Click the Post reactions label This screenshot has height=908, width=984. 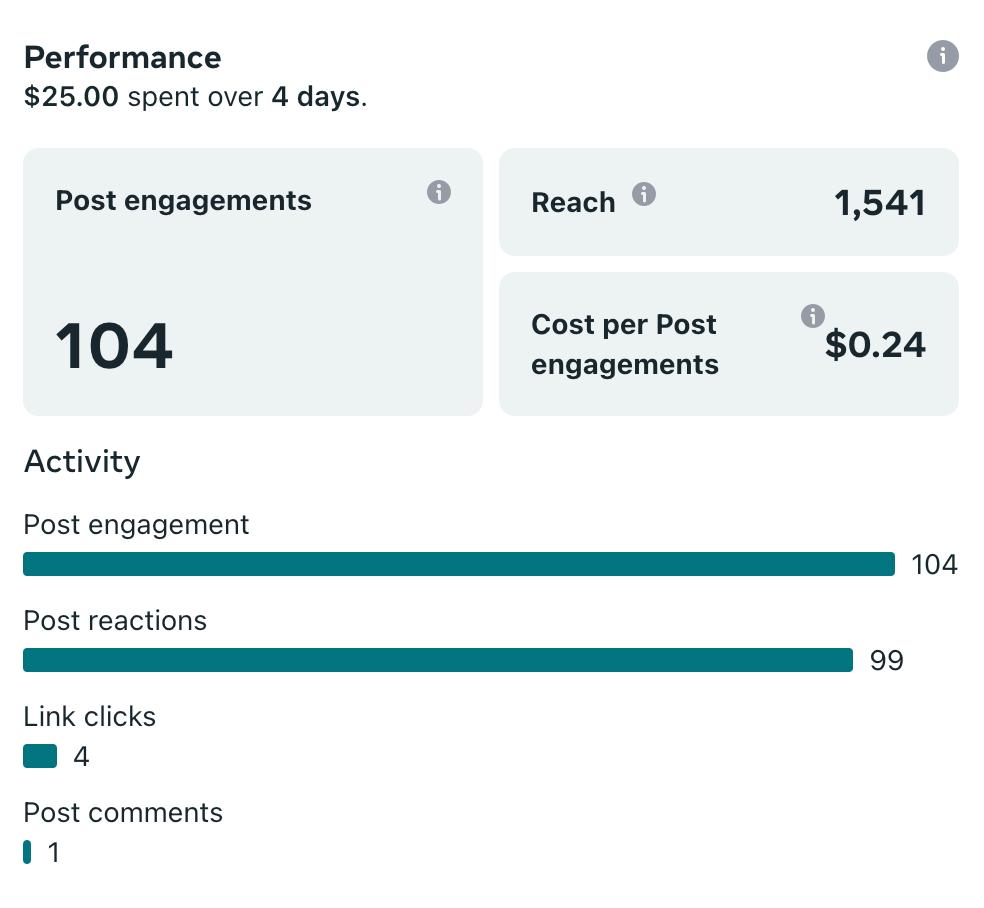tap(115, 620)
